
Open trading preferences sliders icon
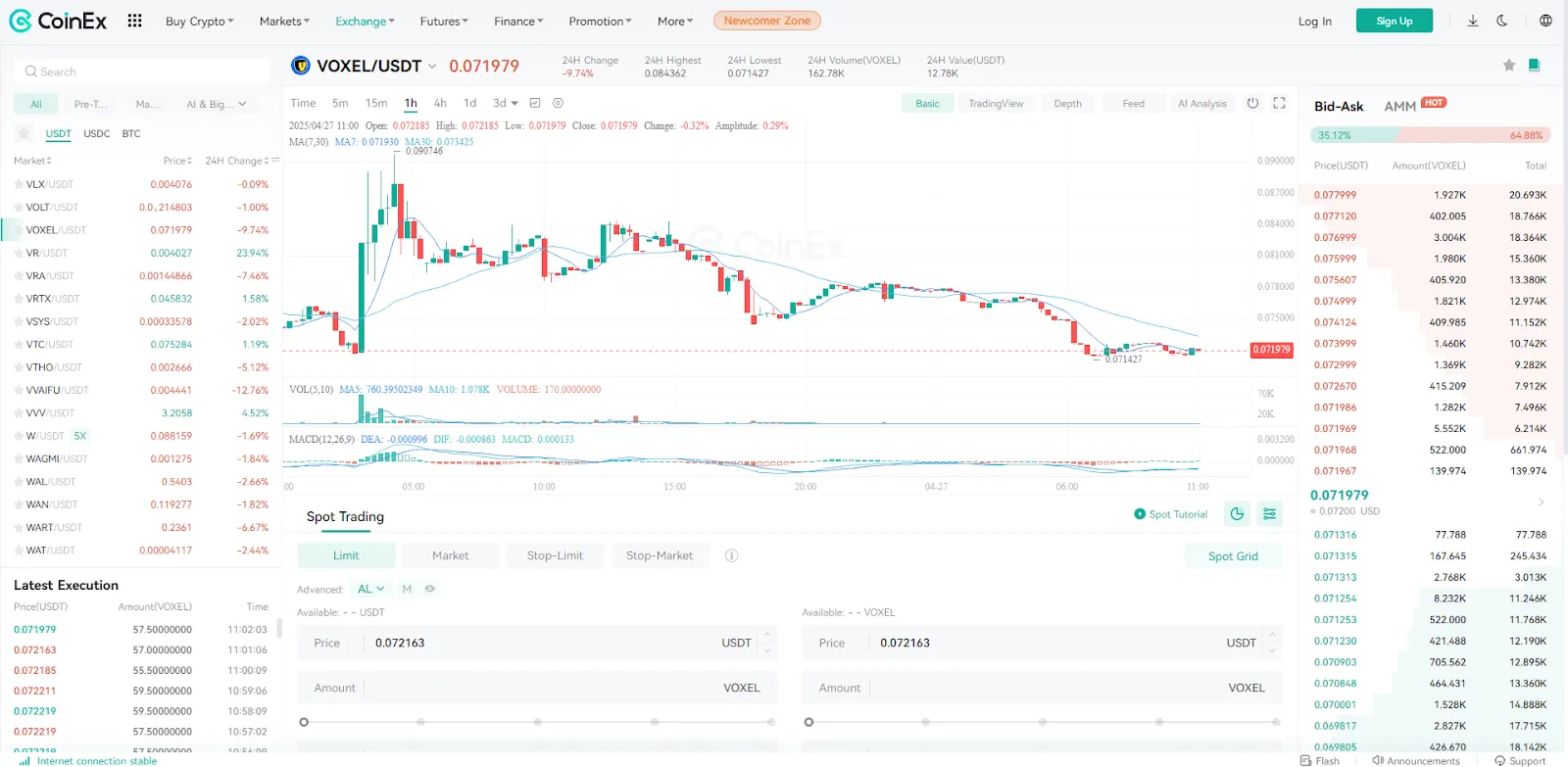click(1270, 513)
